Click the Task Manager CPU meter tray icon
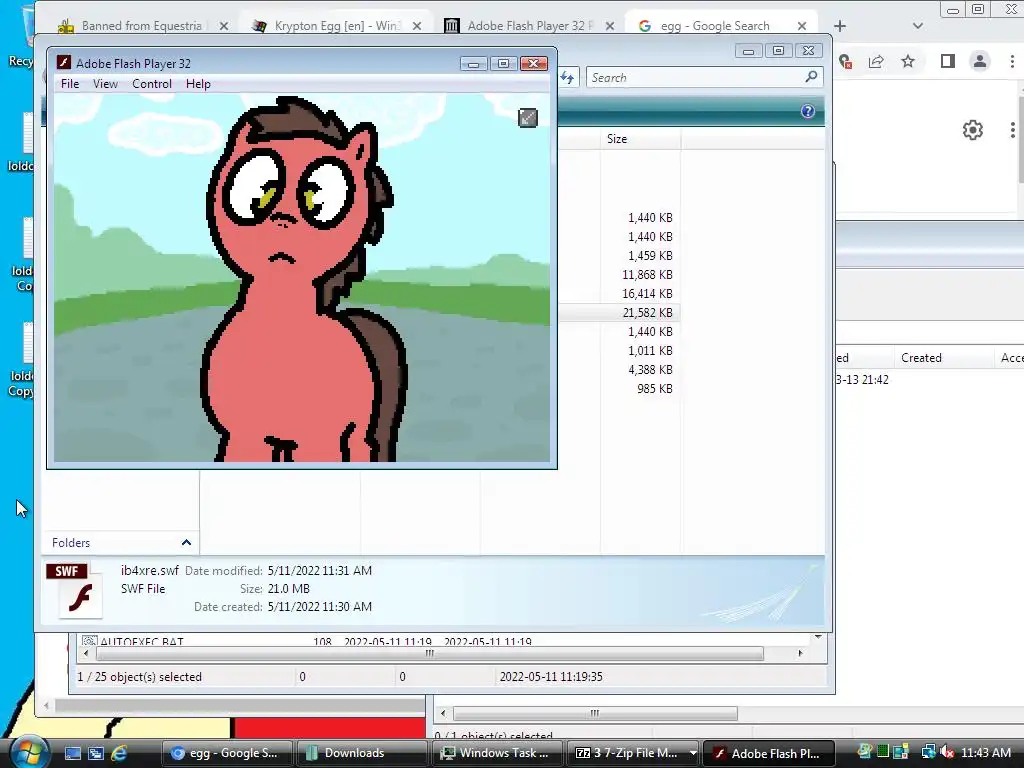The height and width of the screenshot is (768, 1024). 883,752
